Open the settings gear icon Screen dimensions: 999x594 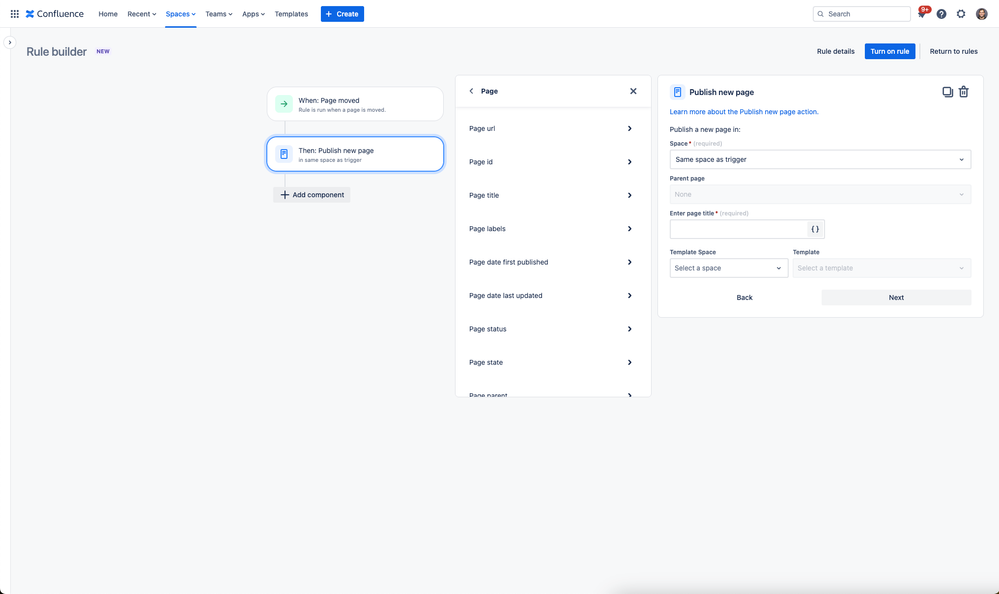point(961,14)
